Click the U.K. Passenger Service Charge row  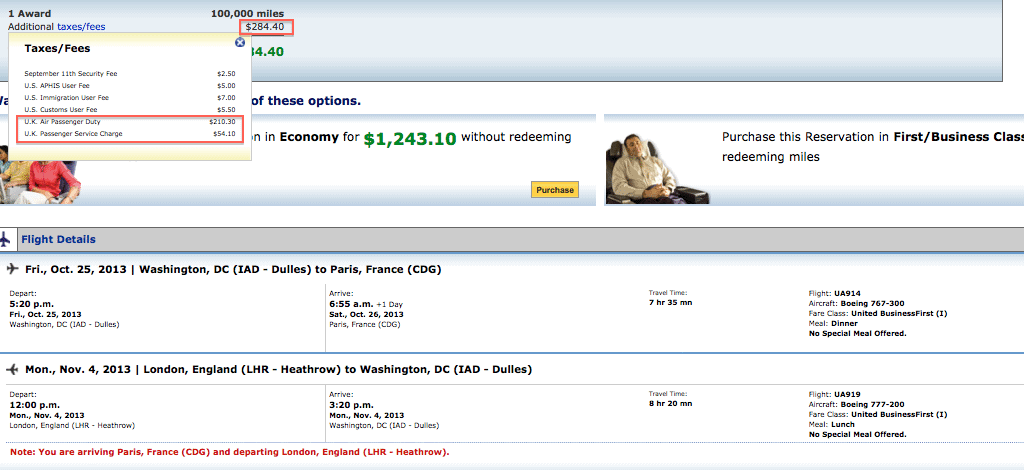coord(129,134)
